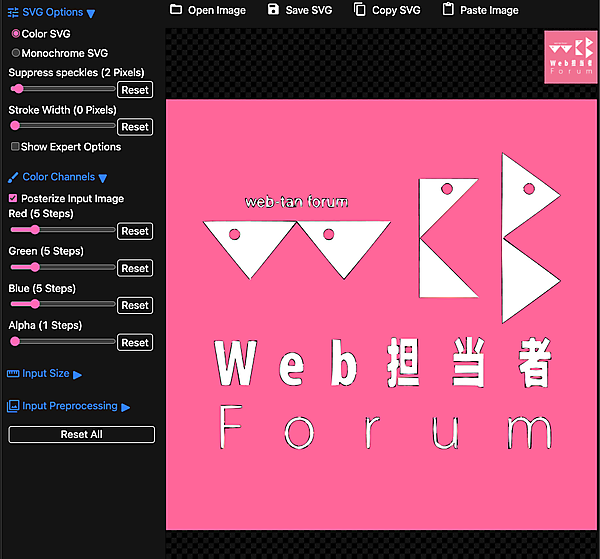Reset the Suppress speckles setting
The image size is (600, 559).
[x=135, y=90]
